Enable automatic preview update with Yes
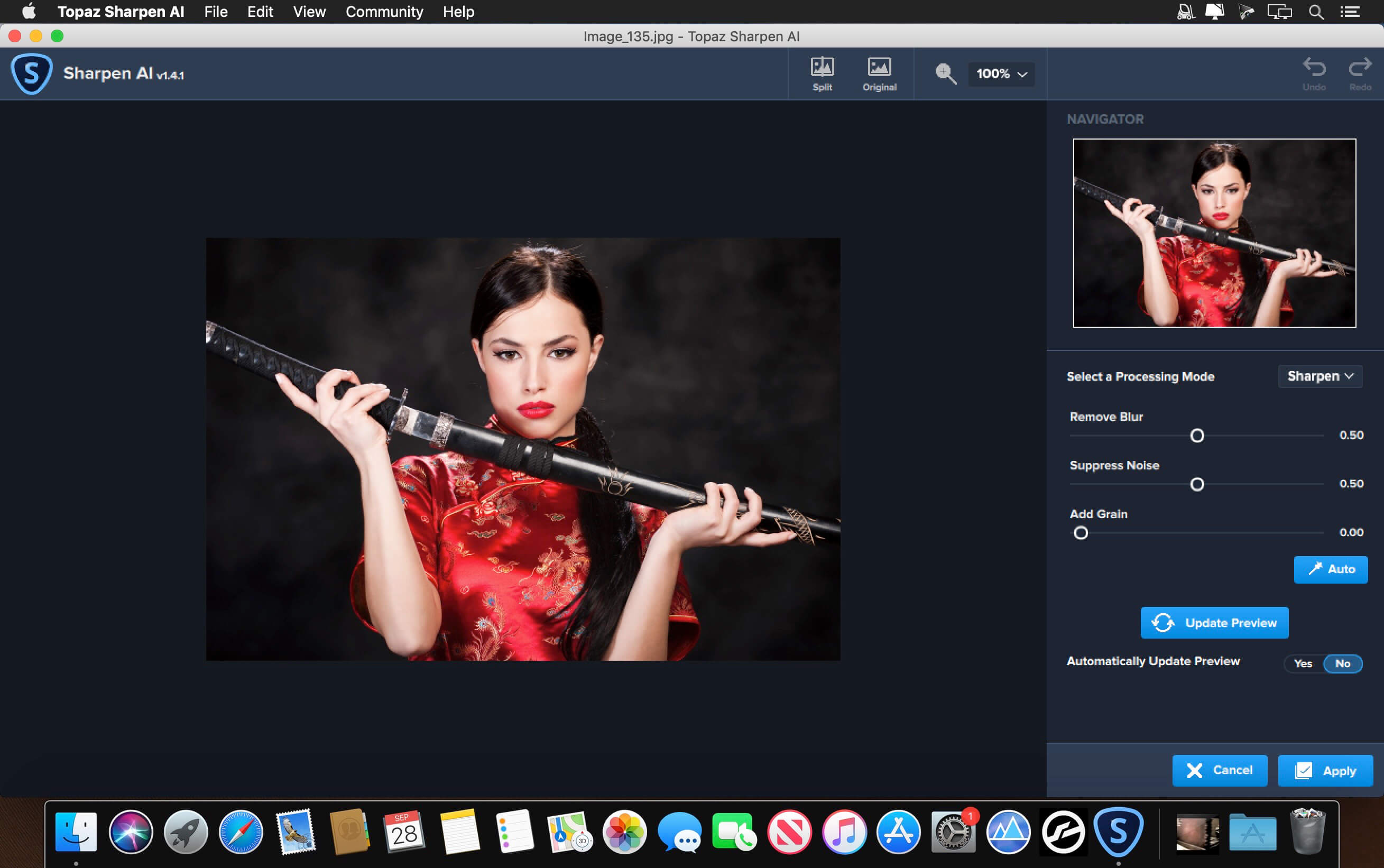Screen dimensions: 1384x868 (x=1303, y=663)
